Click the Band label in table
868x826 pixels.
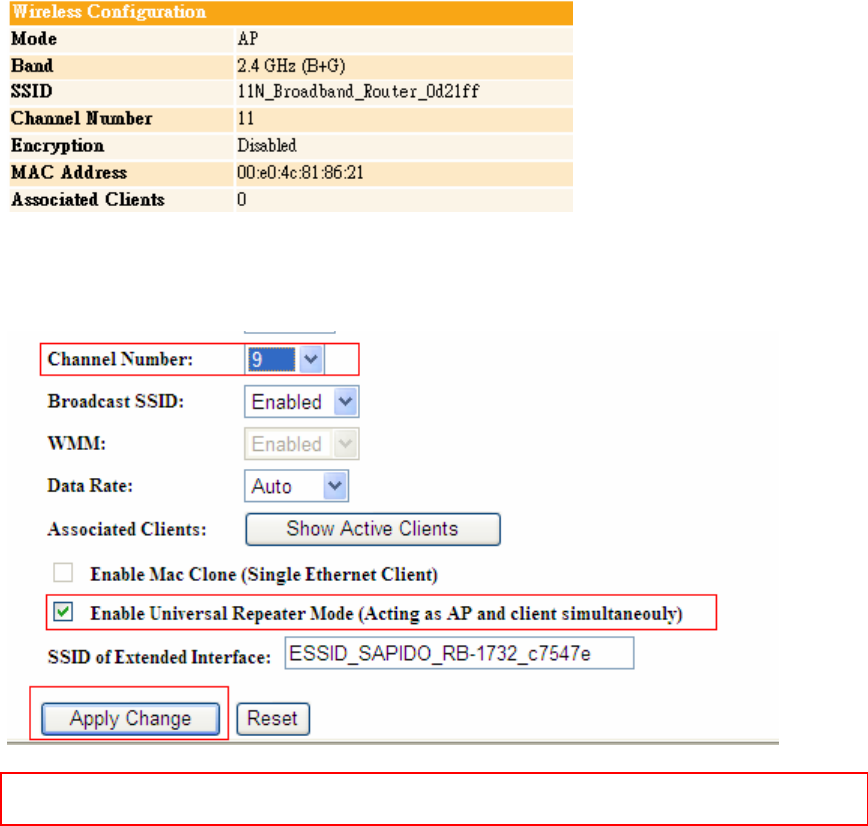(x=32, y=66)
